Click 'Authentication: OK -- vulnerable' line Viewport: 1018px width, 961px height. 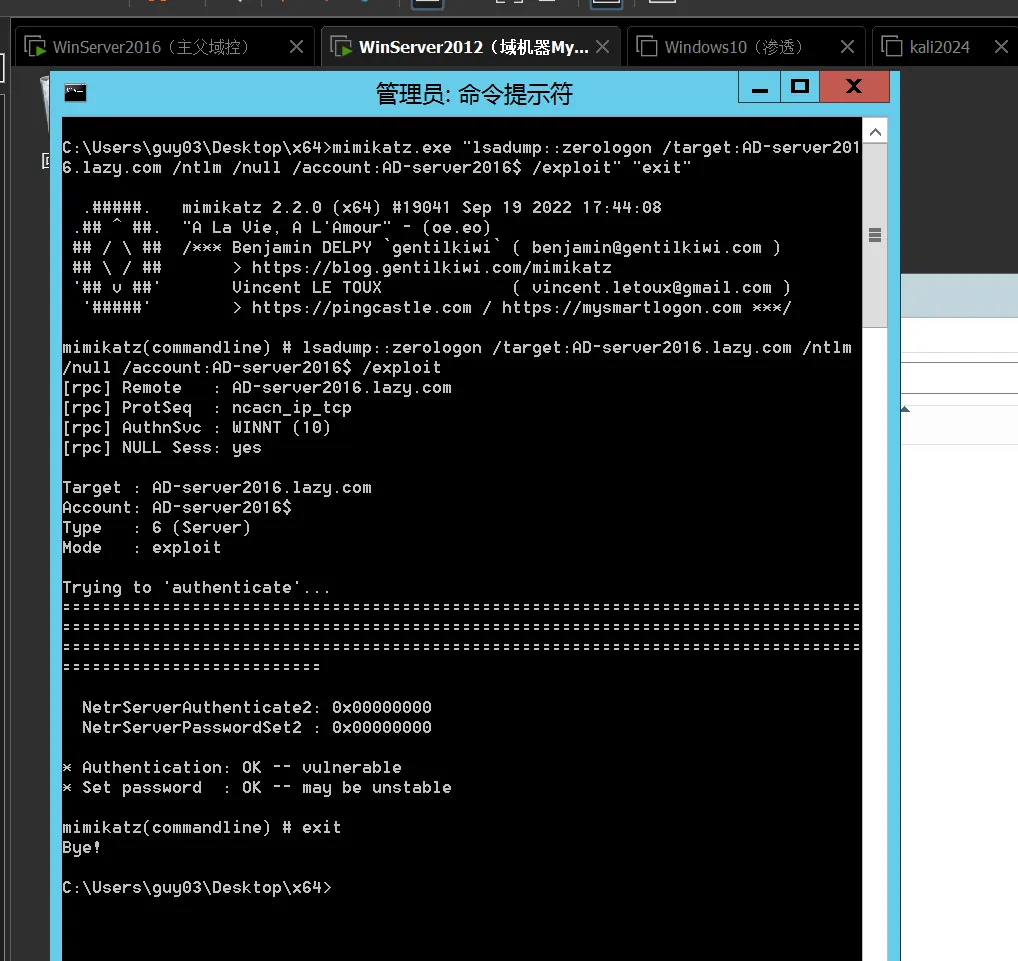pos(232,768)
